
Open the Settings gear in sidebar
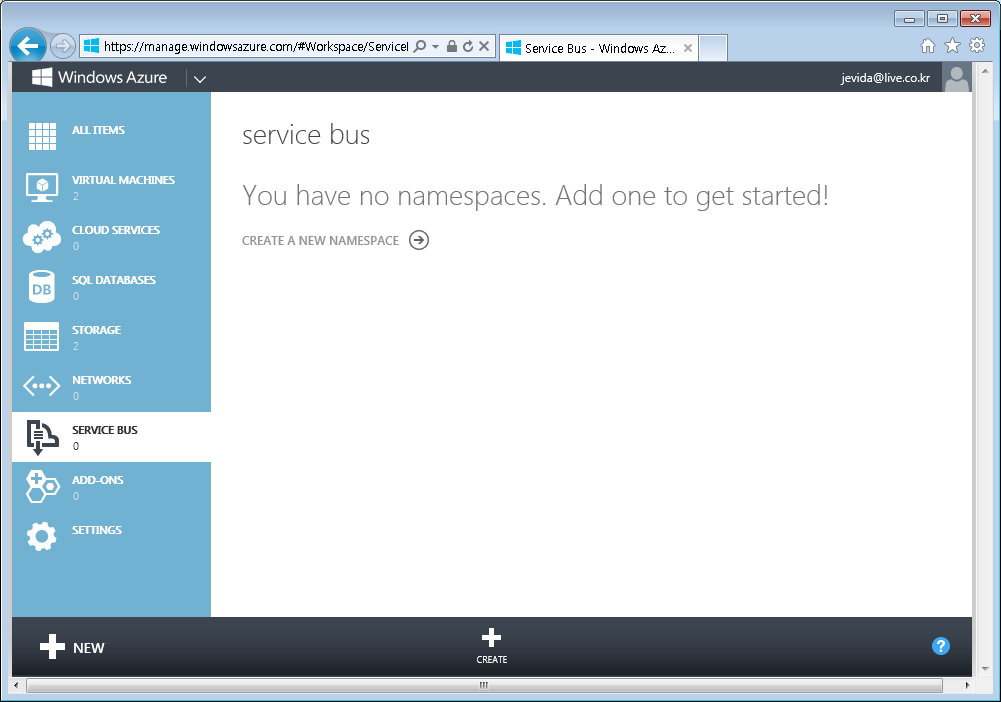tap(42, 536)
